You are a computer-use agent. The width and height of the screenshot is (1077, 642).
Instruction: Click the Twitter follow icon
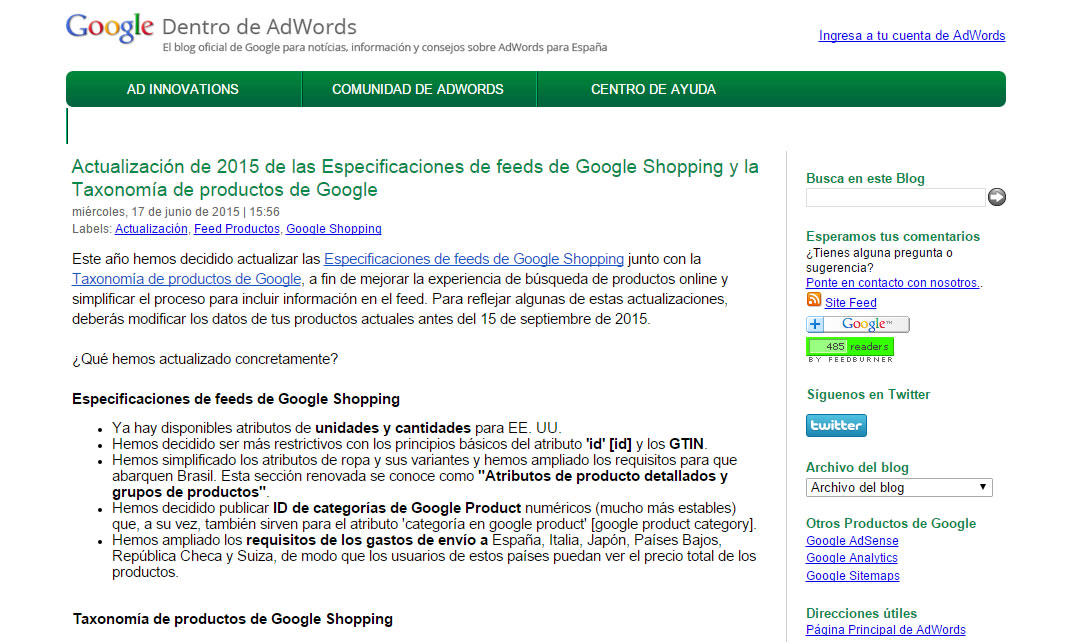tap(836, 425)
